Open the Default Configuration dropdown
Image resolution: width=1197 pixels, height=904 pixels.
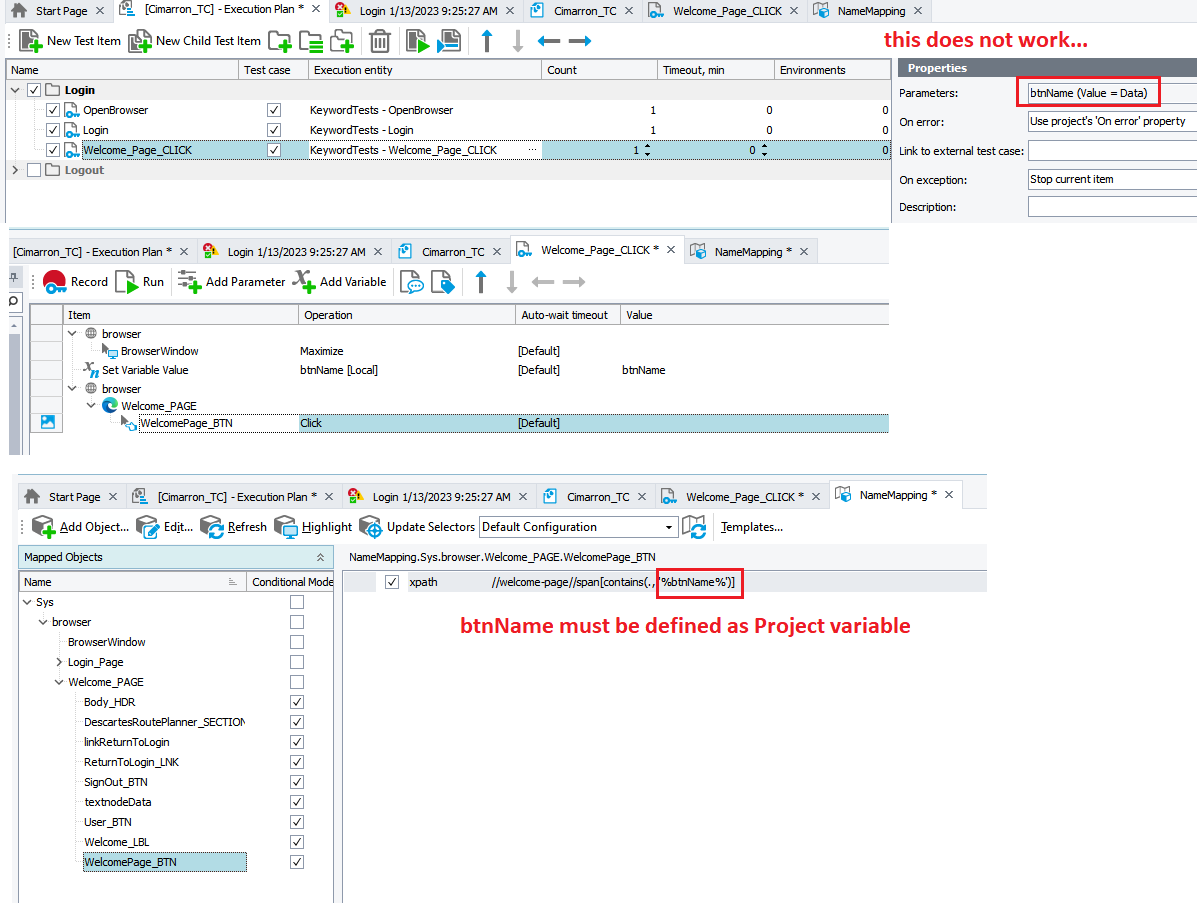coord(669,527)
